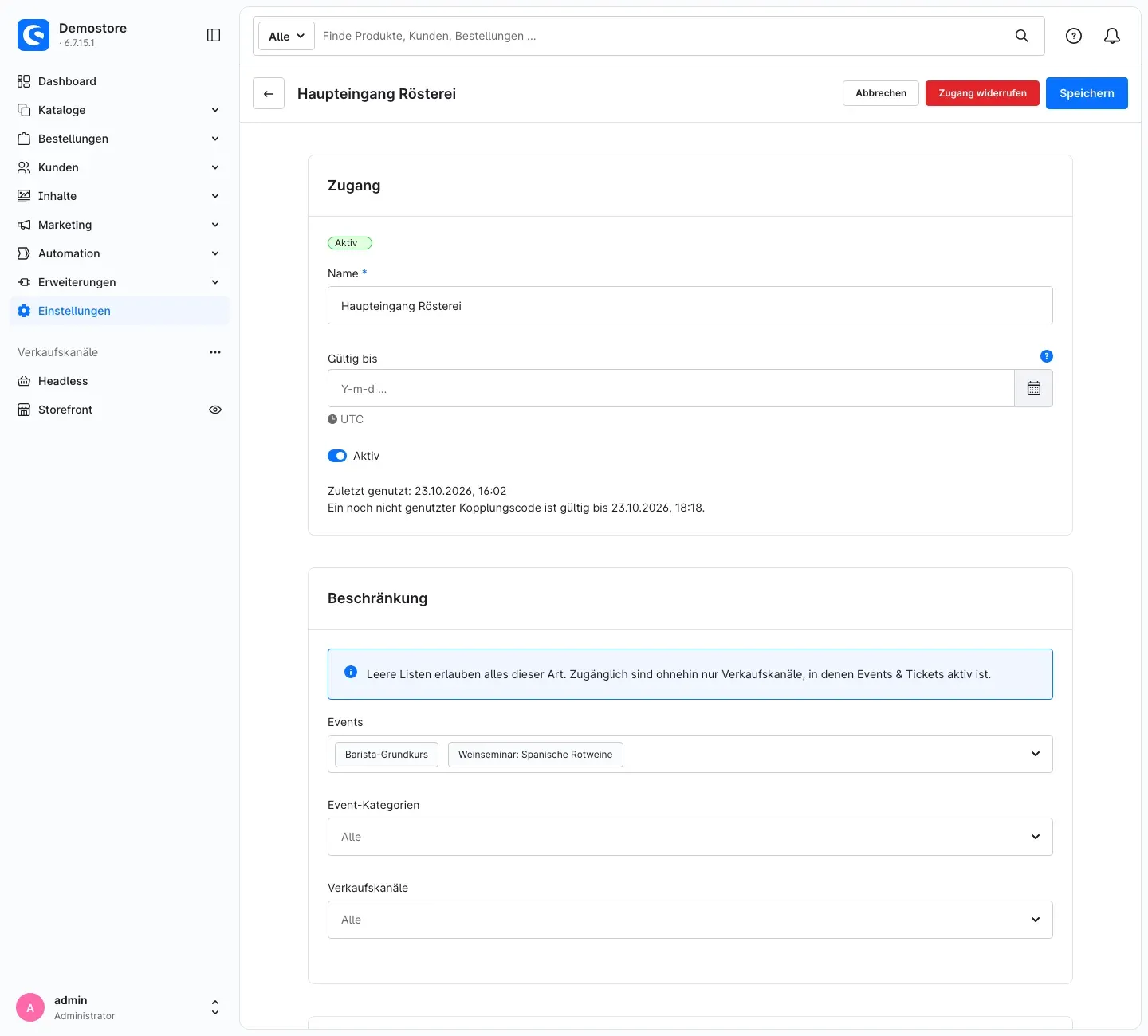This screenshot has width=1148, height=1036.
Task: Show help tooltip for Gültig bis
Action: [x=1047, y=356]
